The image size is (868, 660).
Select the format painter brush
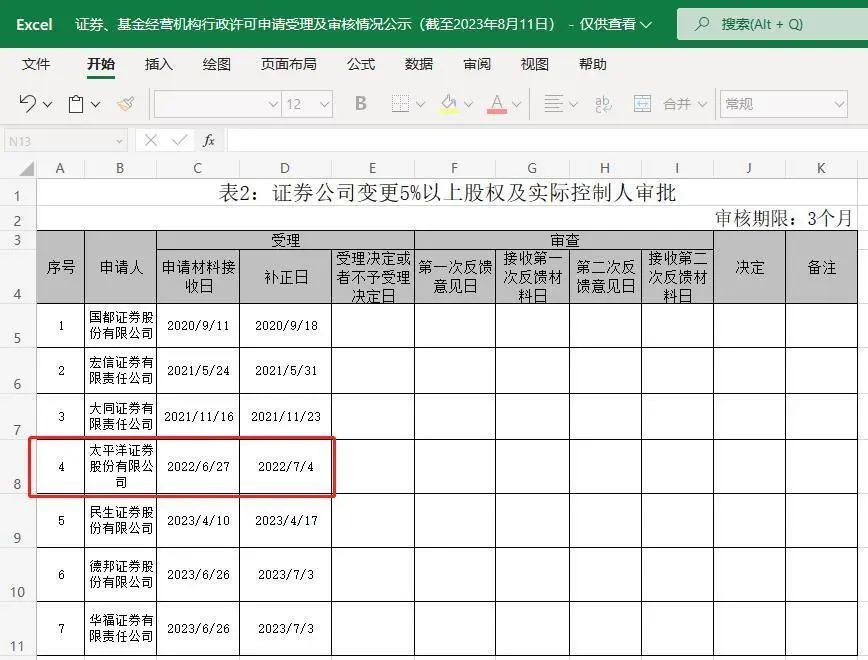125,104
